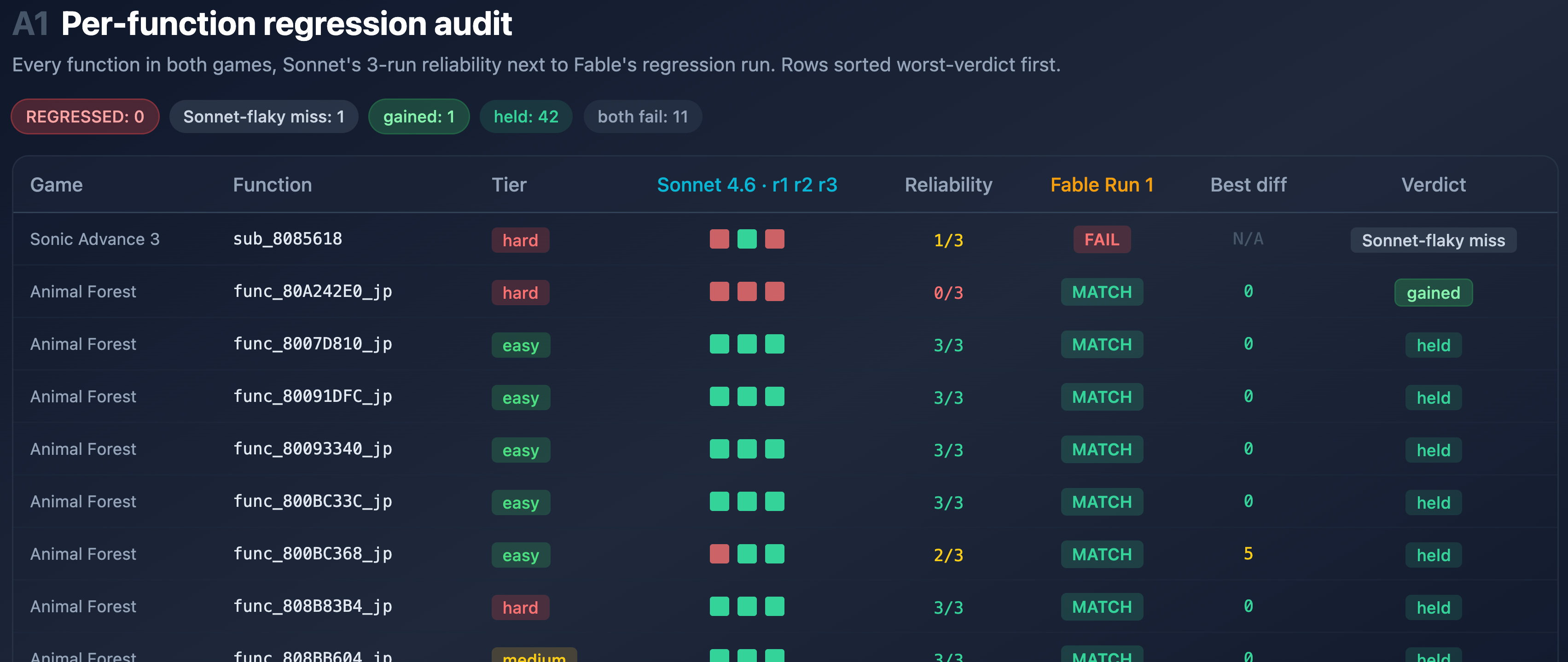Click the held verdict for func_8007D810_jp
This screenshot has height=662, width=1568.
[x=1434, y=345]
